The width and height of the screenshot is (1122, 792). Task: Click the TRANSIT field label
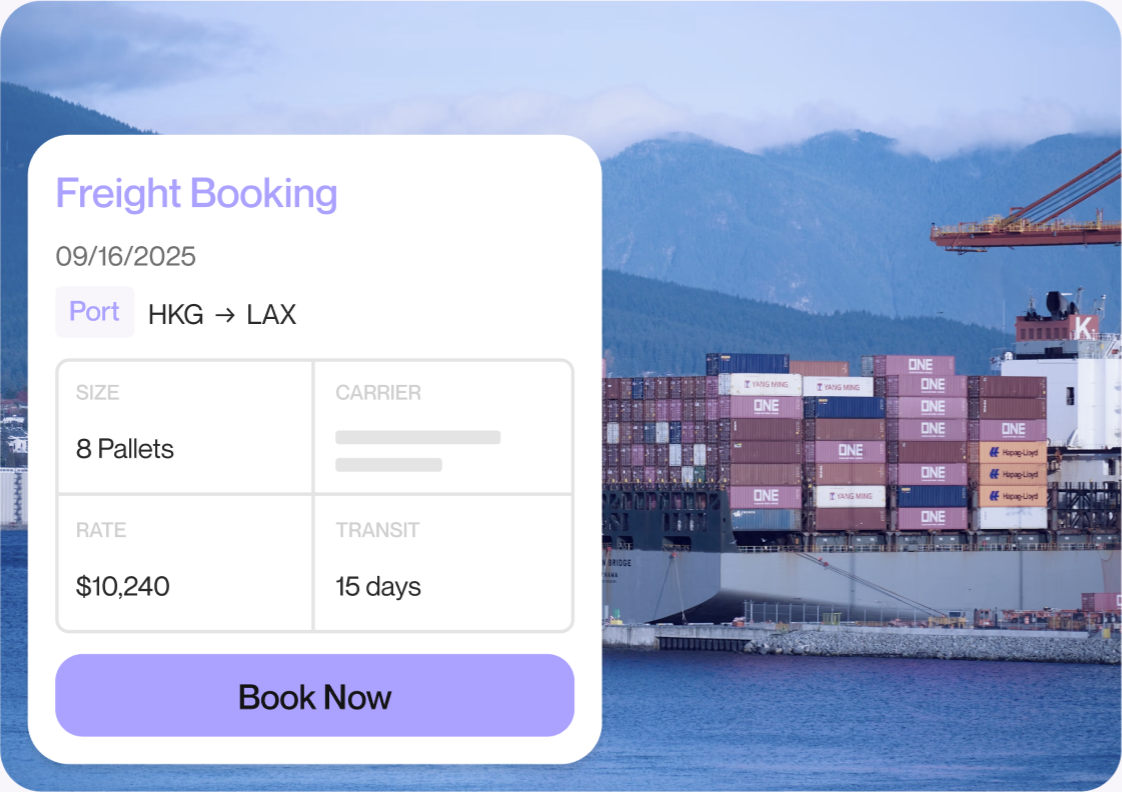[x=378, y=530]
